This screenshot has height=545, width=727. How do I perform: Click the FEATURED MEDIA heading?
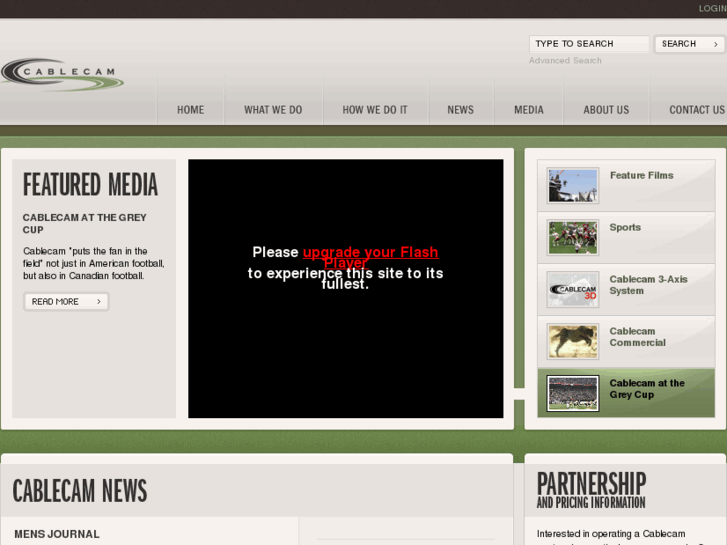tap(90, 184)
